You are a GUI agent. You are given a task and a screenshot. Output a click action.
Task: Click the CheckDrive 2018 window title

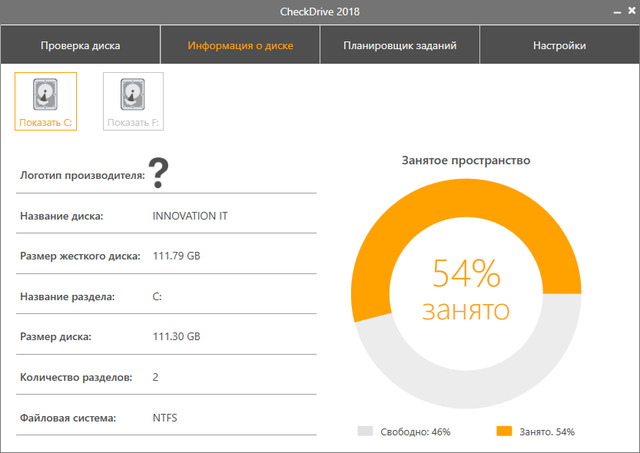[x=320, y=12]
